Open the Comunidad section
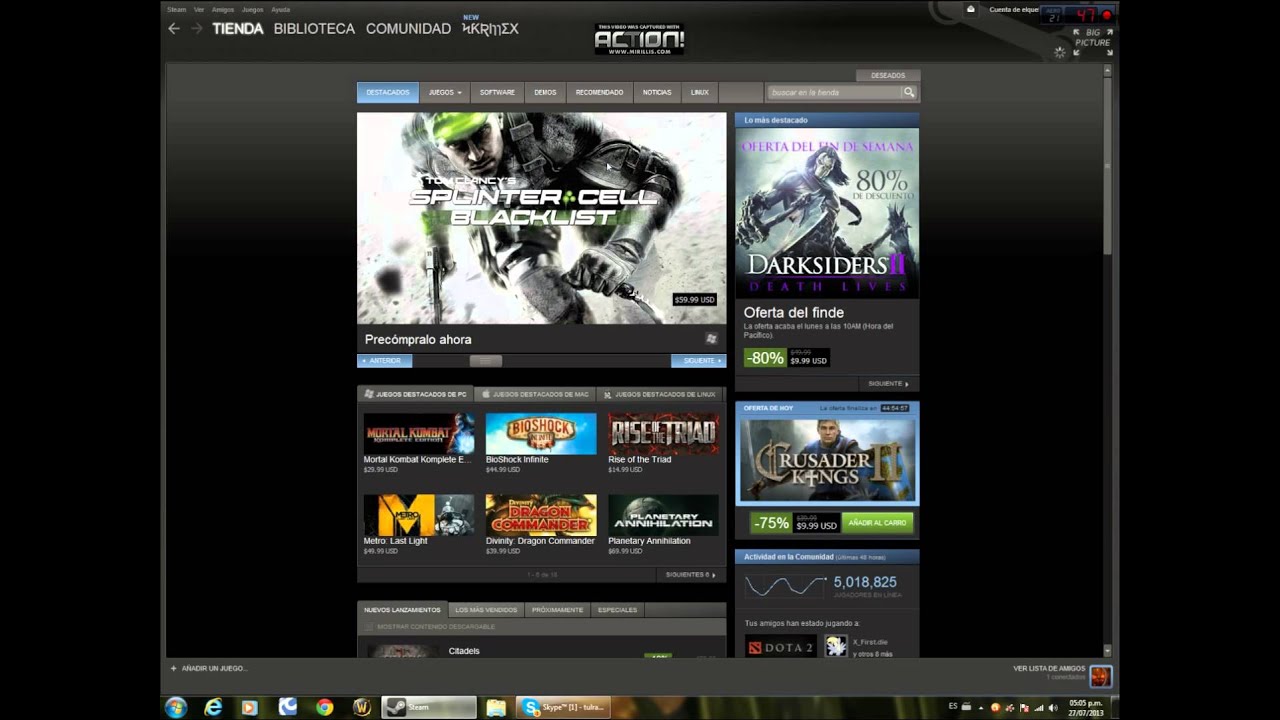This screenshot has height=720, width=1280. [408, 29]
